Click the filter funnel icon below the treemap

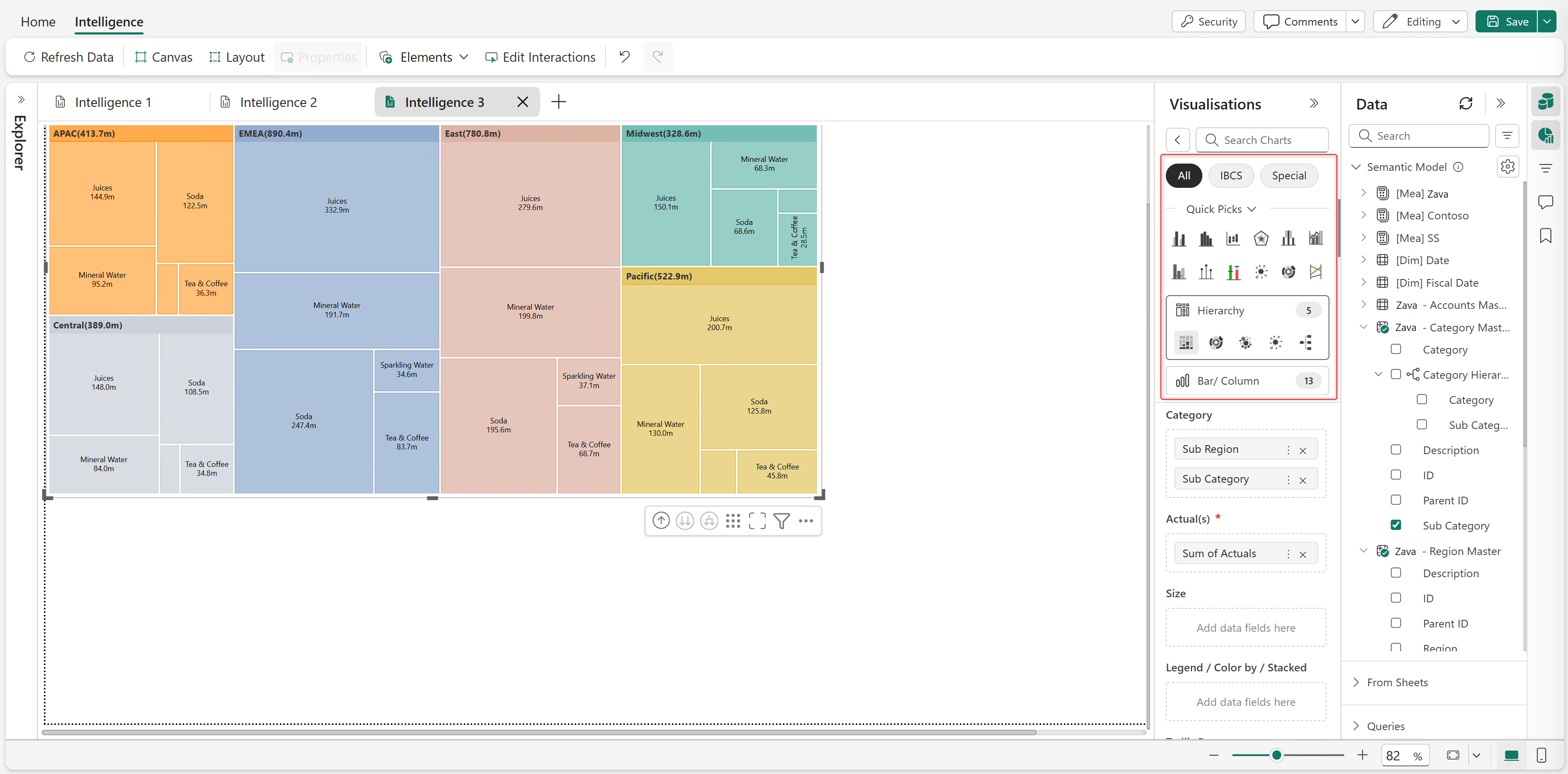[781, 521]
